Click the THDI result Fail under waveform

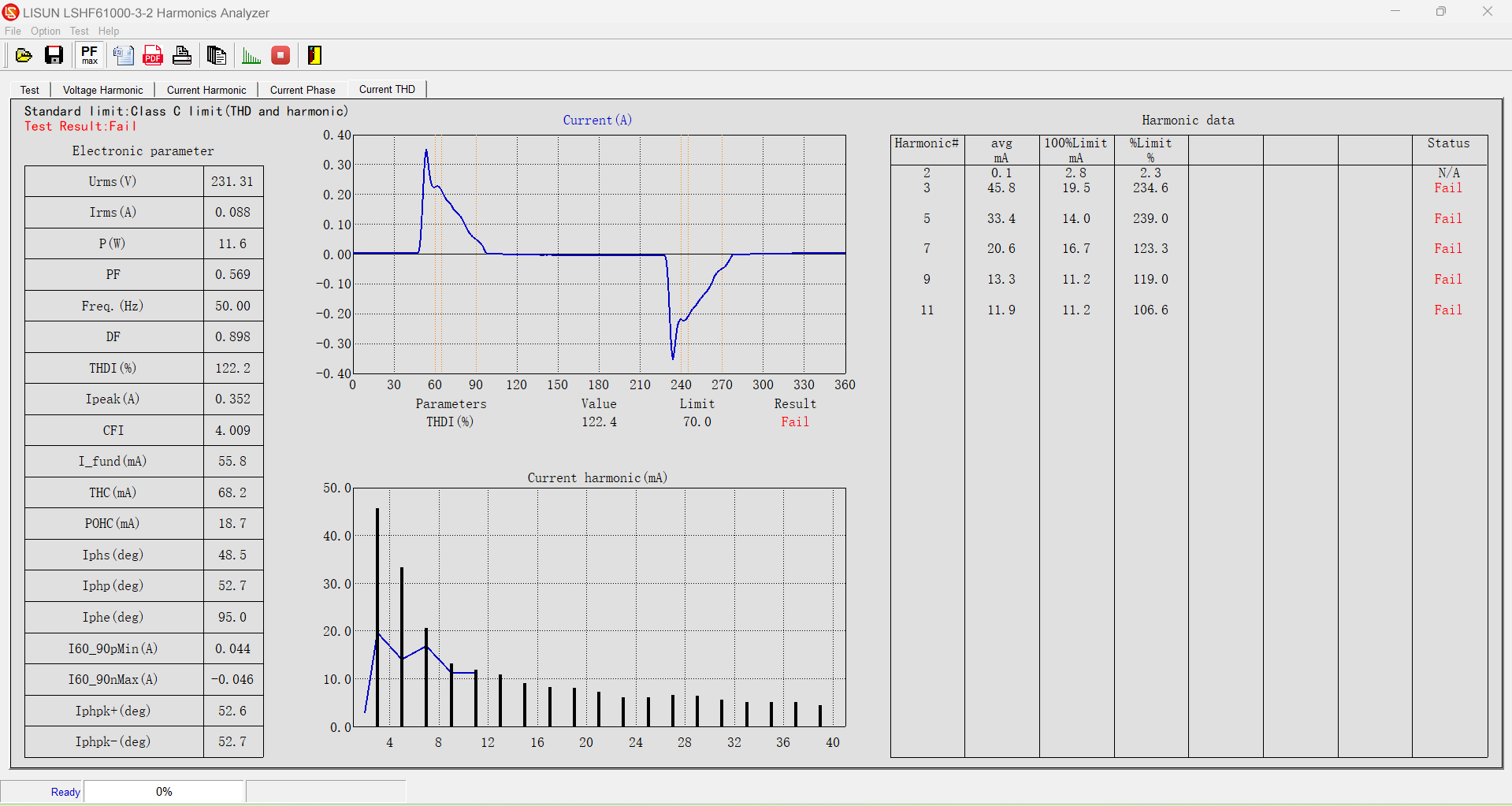795,422
